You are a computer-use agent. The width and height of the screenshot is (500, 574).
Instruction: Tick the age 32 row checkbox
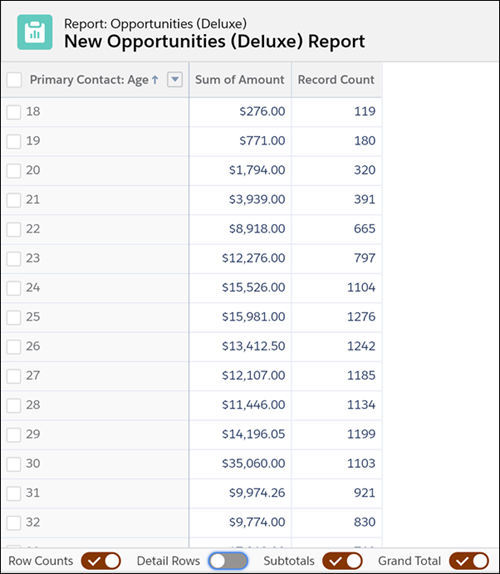coord(14,522)
